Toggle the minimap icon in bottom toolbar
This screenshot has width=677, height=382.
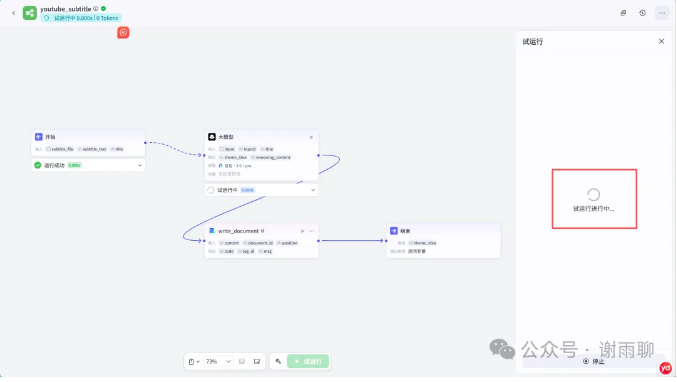pos(242,362)
